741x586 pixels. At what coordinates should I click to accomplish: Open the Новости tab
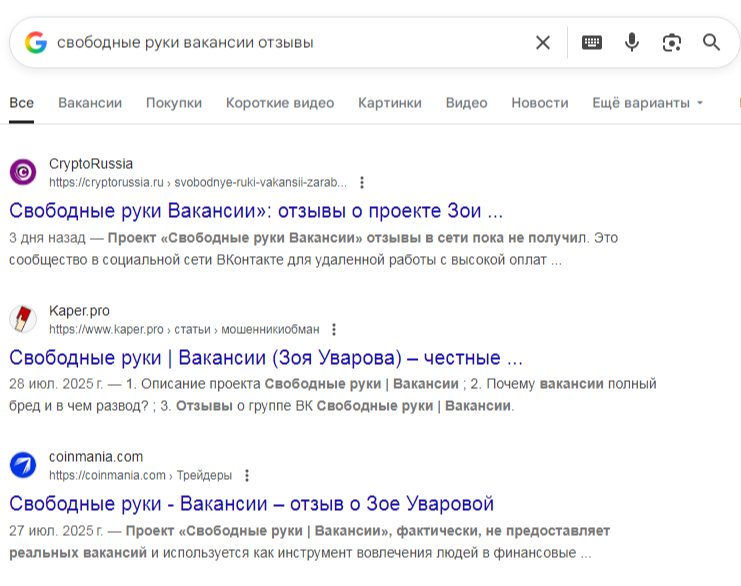[x=540, y=103]
